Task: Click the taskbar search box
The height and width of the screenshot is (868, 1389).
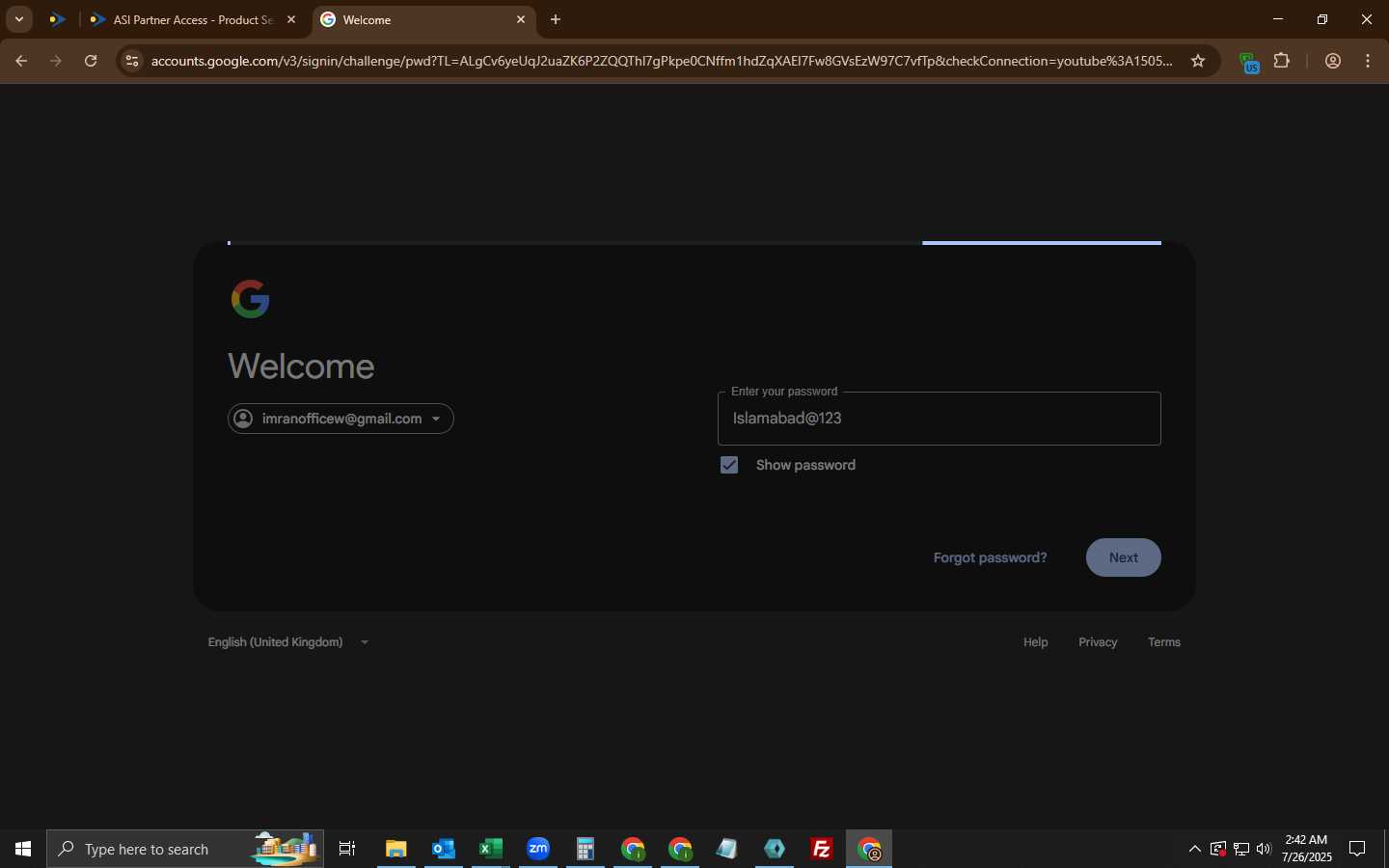Action: pos(185,849)
